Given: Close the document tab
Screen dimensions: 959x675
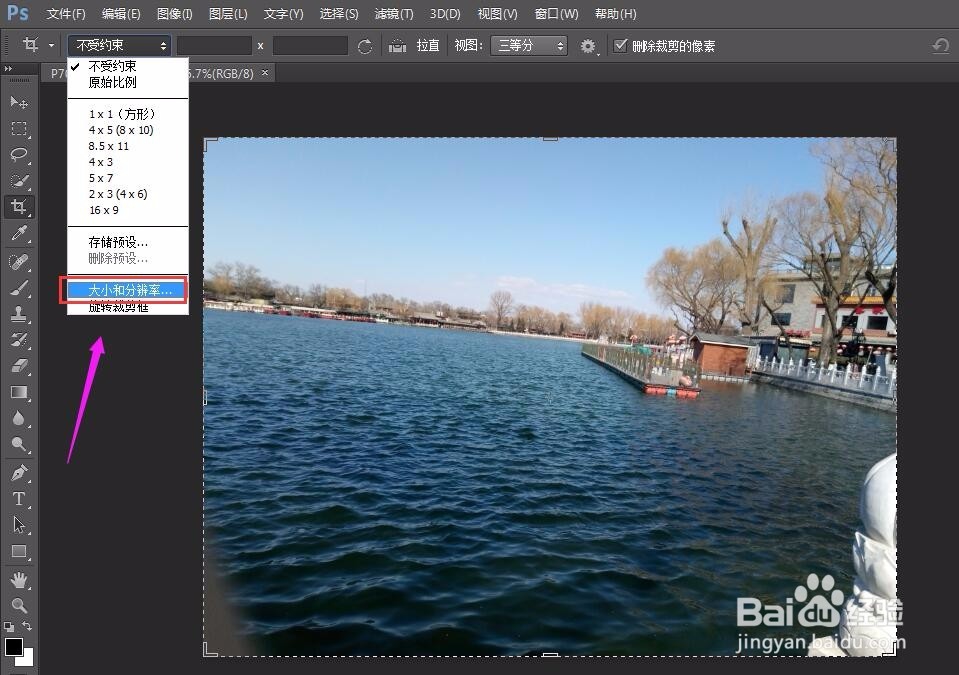Looking at the screenshot, I should [265, 72].
